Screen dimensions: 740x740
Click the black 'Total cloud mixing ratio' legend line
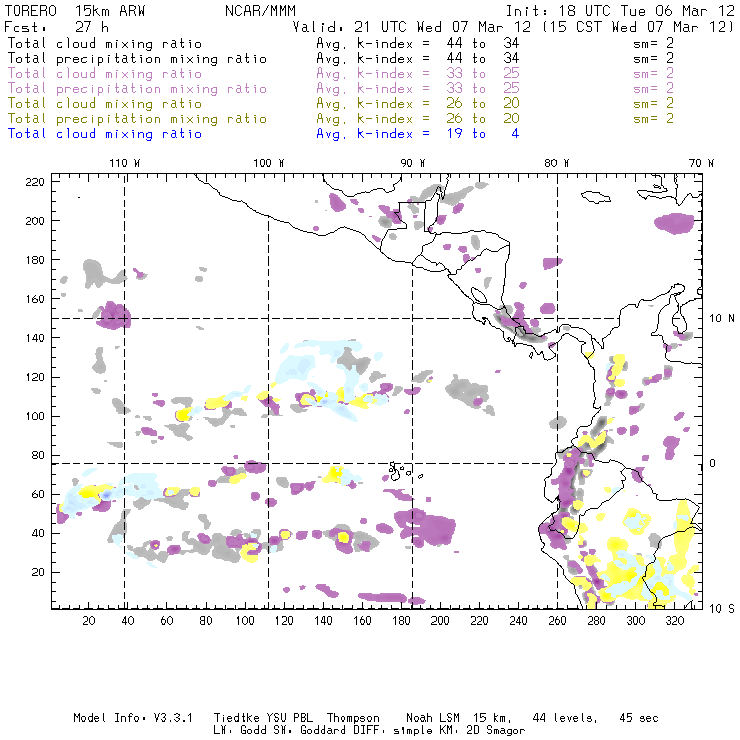tap(105, 44)
